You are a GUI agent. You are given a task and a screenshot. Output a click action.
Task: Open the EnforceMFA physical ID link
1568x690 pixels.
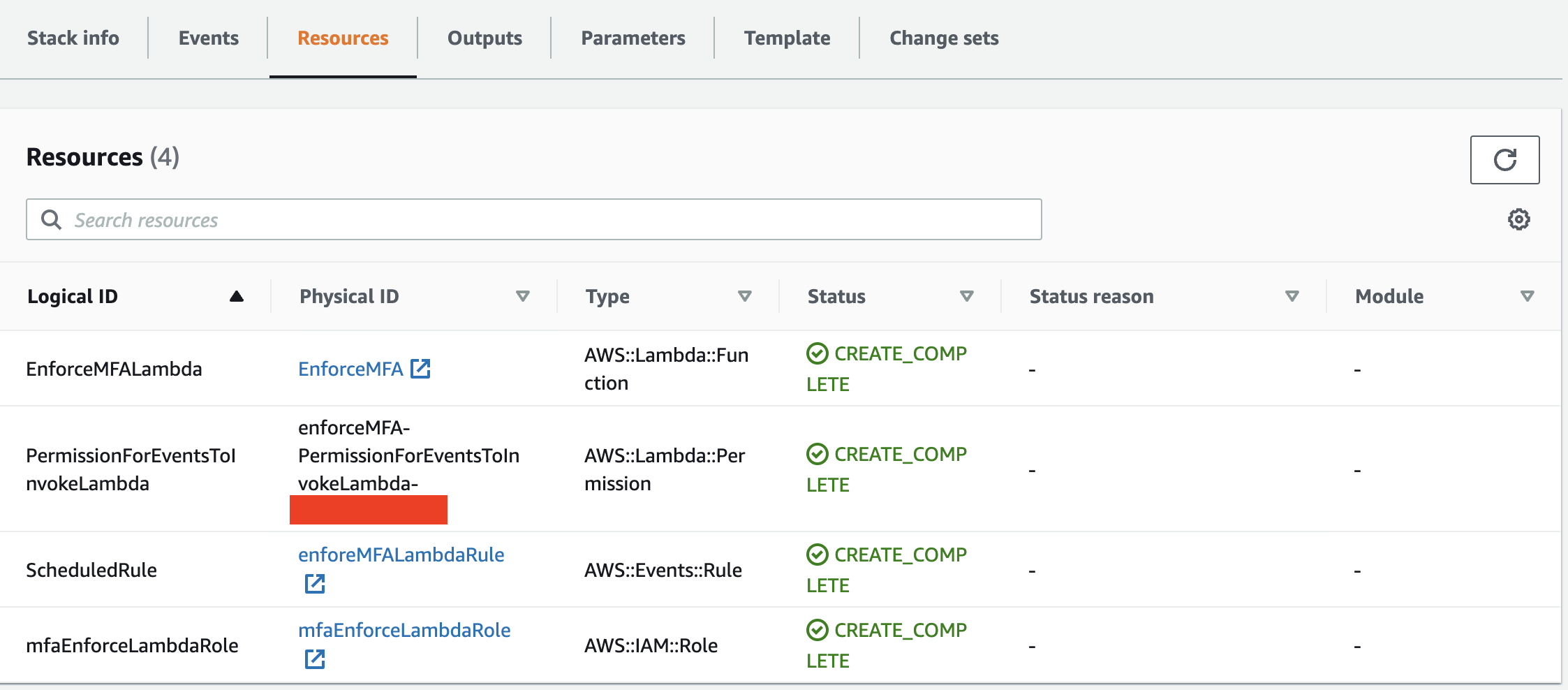click(350, 369)
